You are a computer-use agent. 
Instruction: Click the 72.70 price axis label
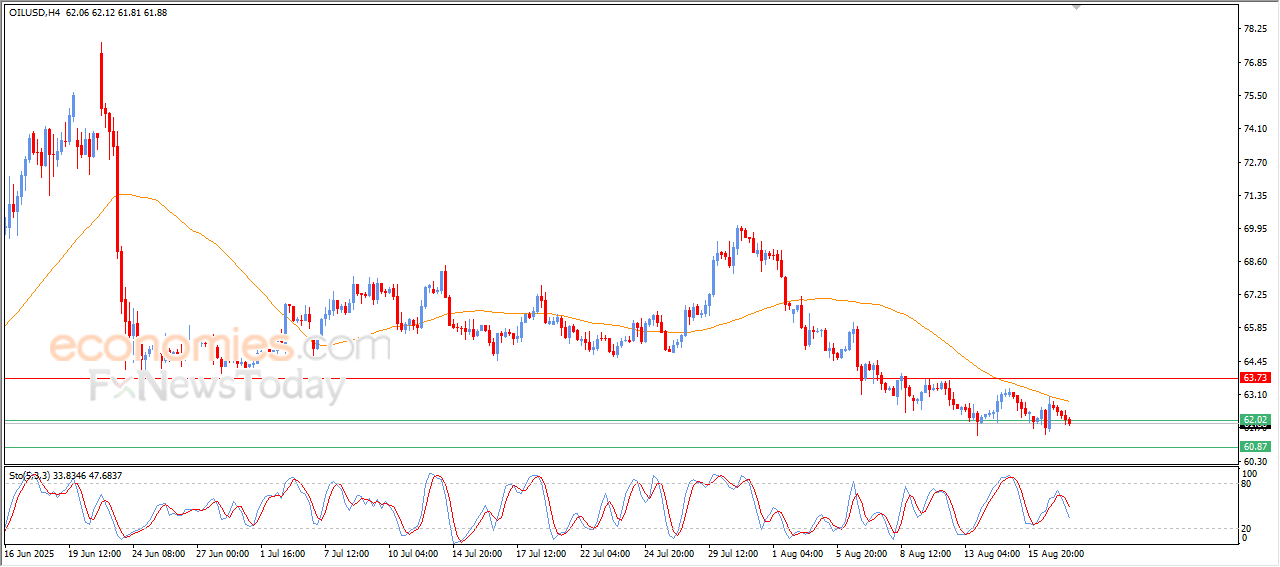[1257, 162]
